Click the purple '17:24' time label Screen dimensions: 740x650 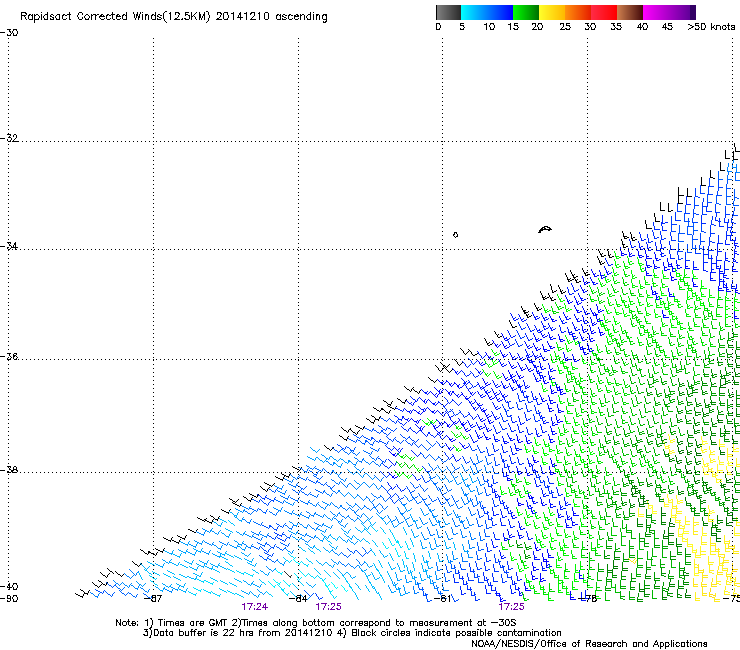[255, 607]
